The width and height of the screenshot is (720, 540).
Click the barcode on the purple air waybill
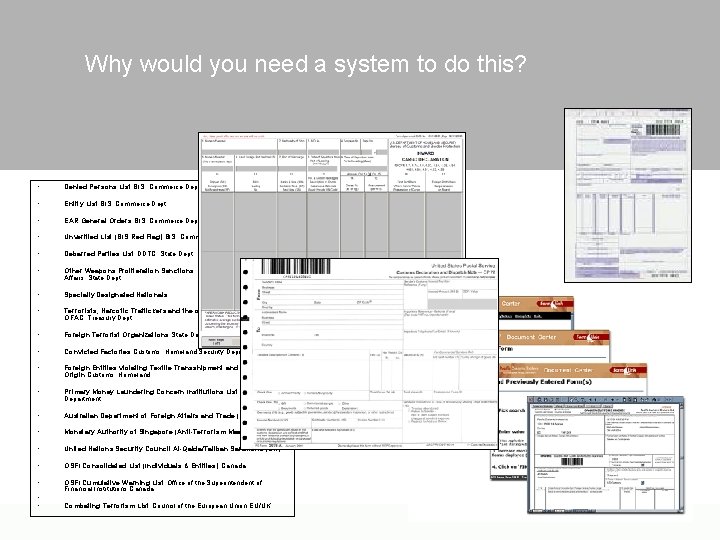point(663,129)
